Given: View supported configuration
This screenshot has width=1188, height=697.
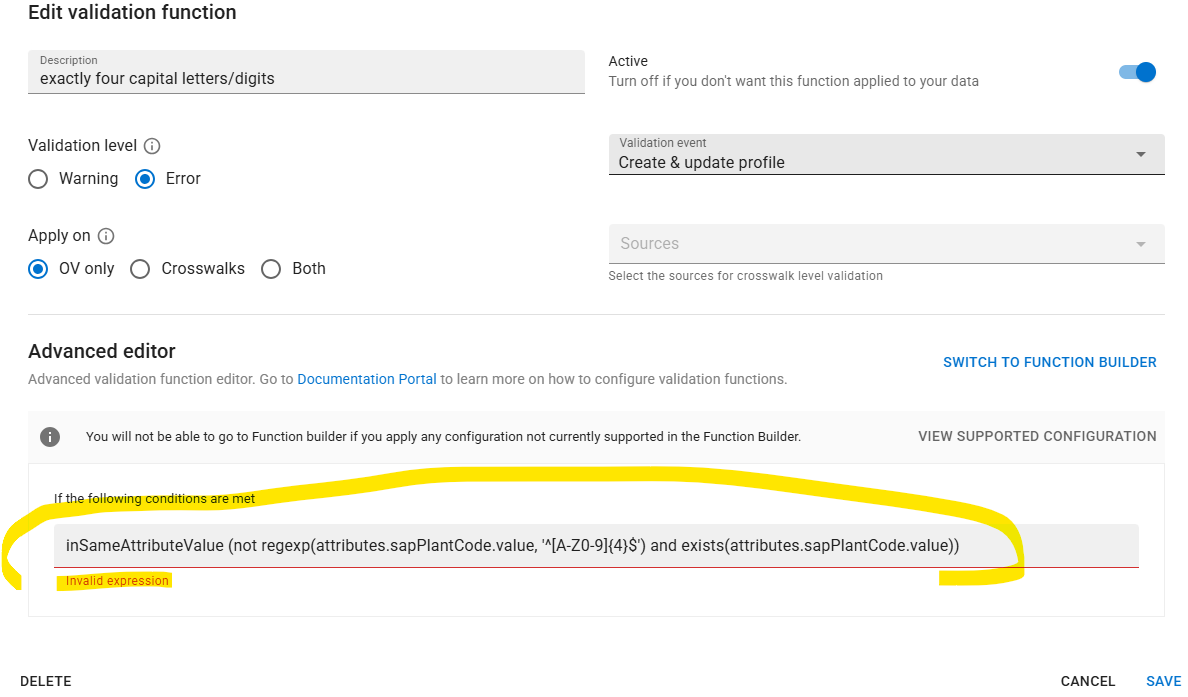Looking at the screenshot, I should (1037, 436).
